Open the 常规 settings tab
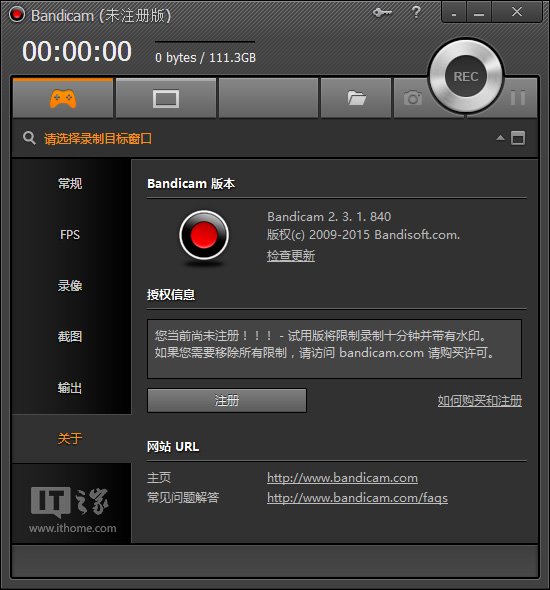Image resolution: width=550 pixels, height=590 pixels. tap(70, 184)
